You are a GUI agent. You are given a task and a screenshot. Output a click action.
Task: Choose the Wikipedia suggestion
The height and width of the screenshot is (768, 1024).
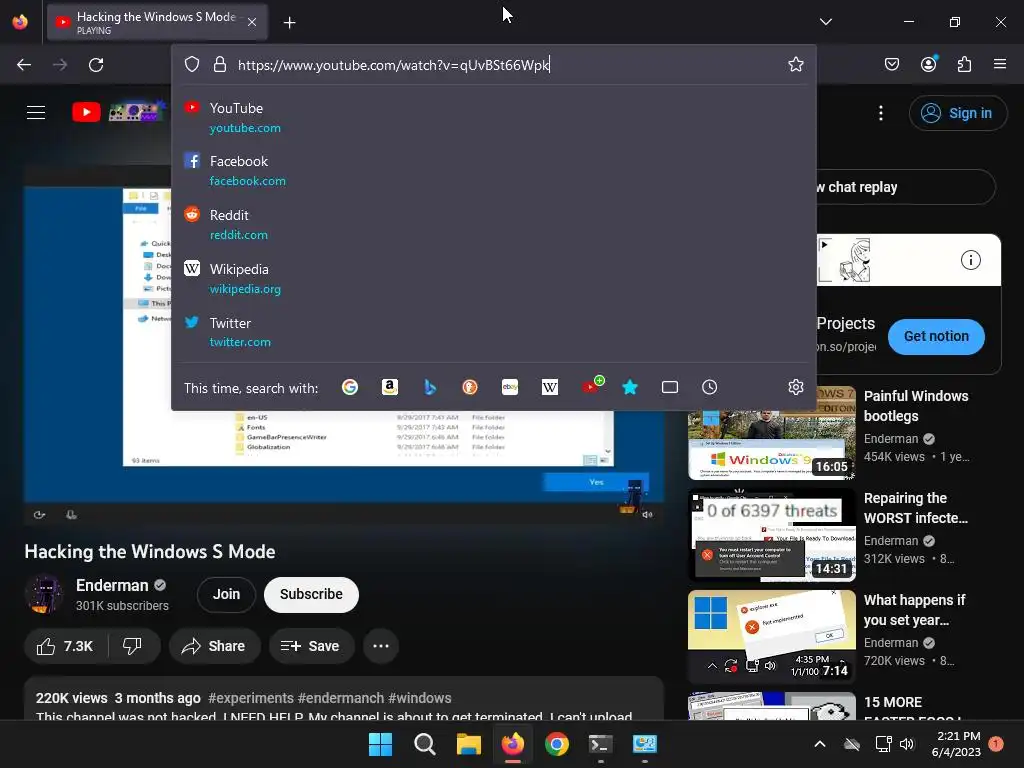(493, 278)
